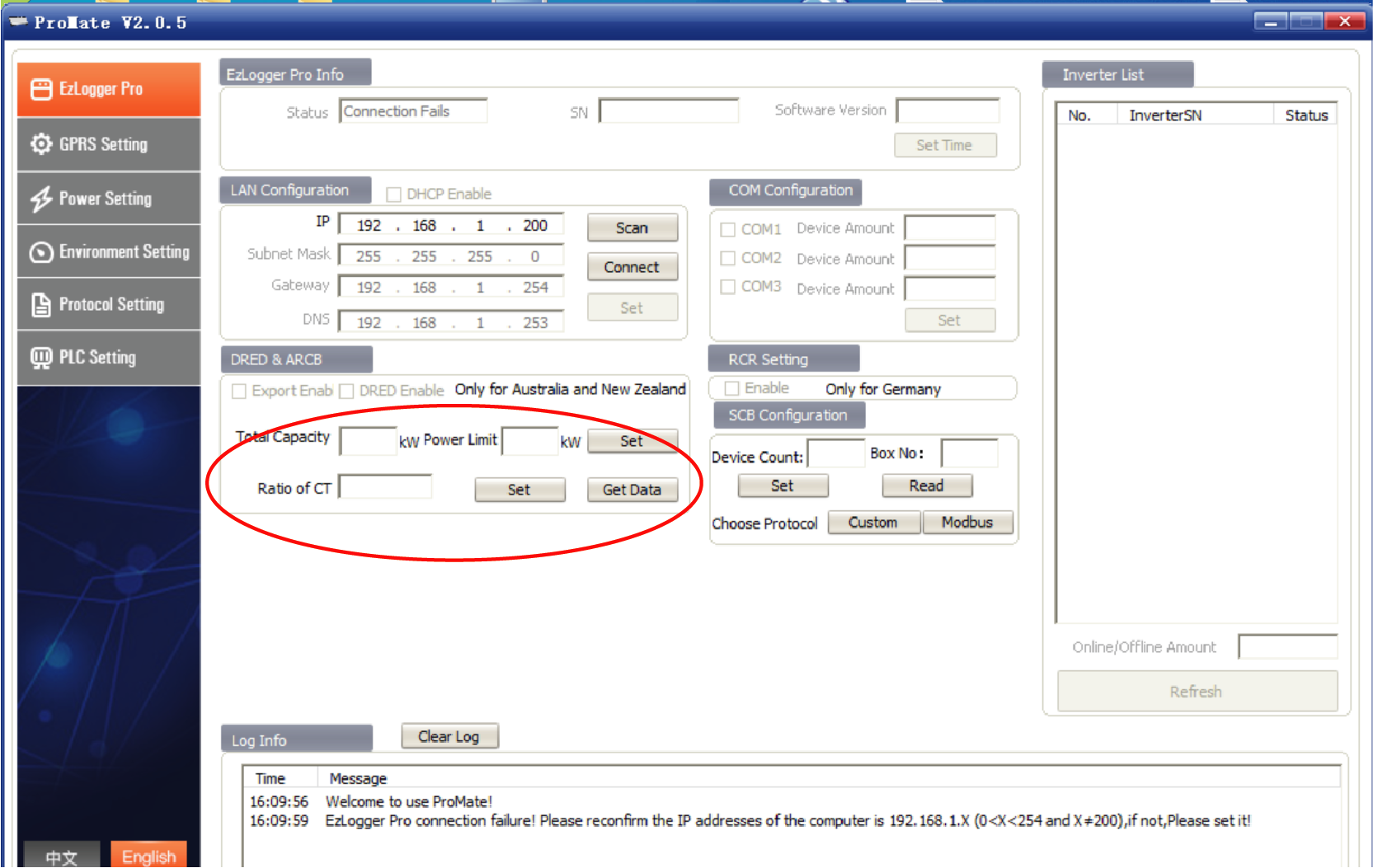The height and width of the screenshot is (868, 1373).
Task: Click COM2 Device Amount field
Action: [x=950, y=259]
